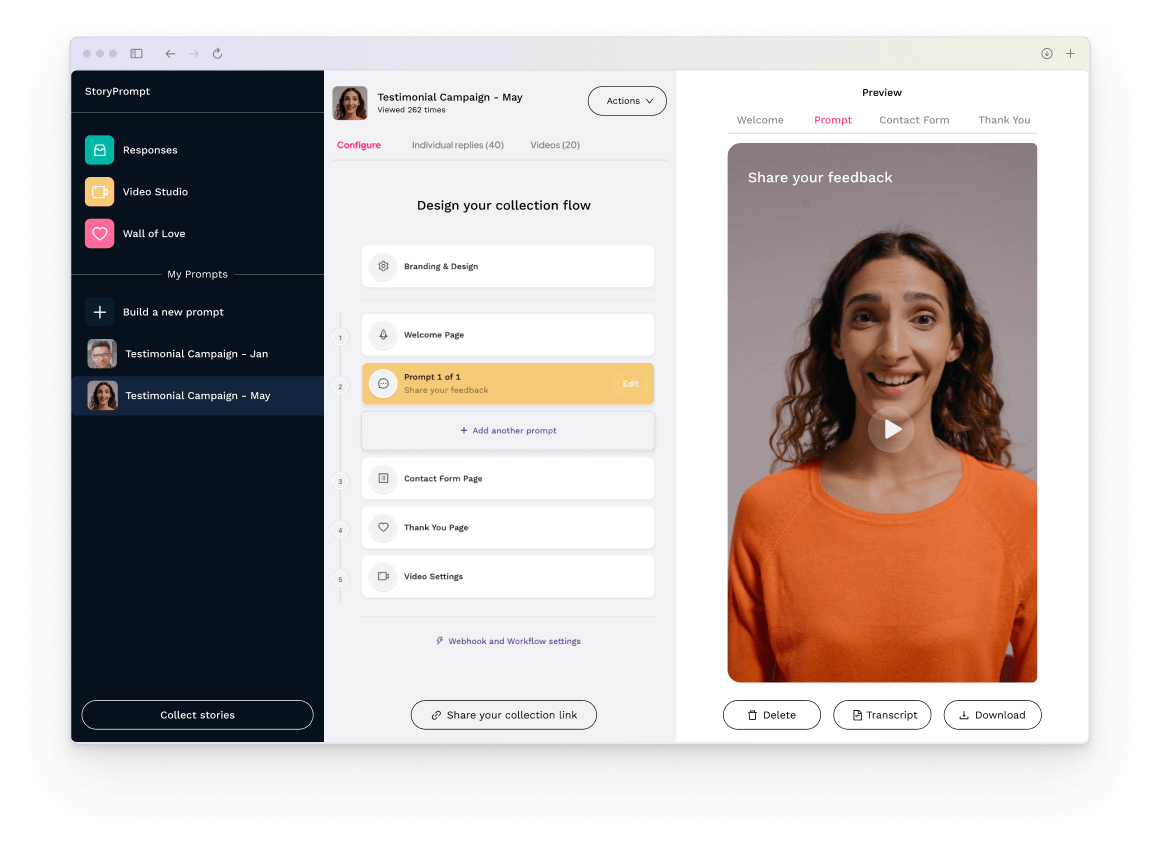The image size is (1160, 848).
Task: Select the Thank You Page heart icon
Action: click(383, 528)
